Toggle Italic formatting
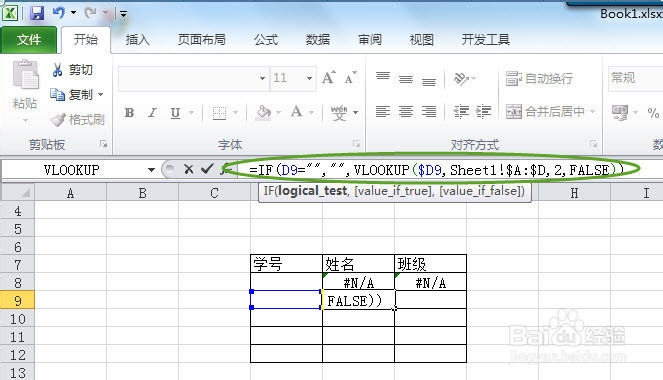Screen dimensions: 663x380 pos(152,113)
